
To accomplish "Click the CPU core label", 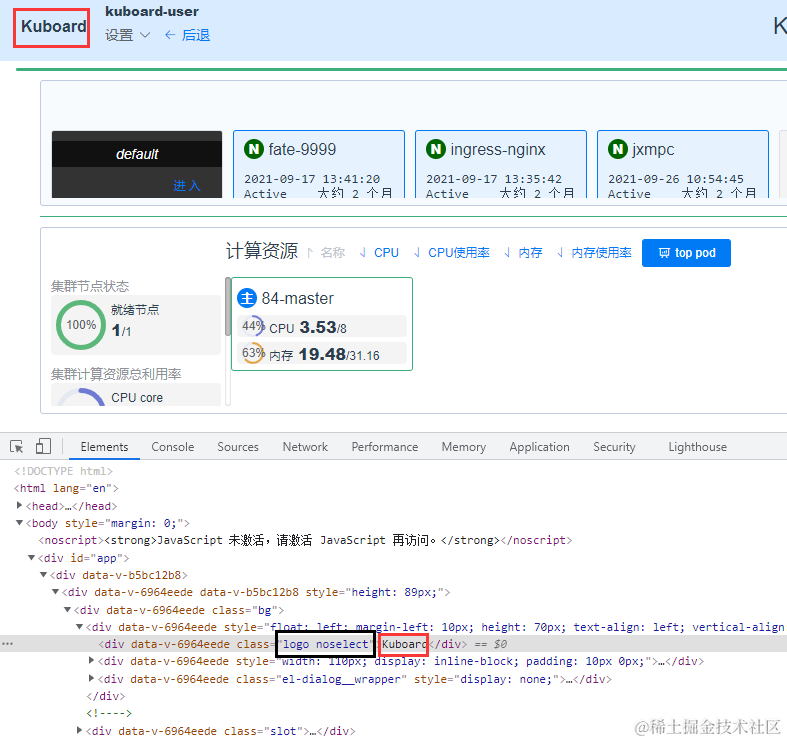I will tap(137, 398).
